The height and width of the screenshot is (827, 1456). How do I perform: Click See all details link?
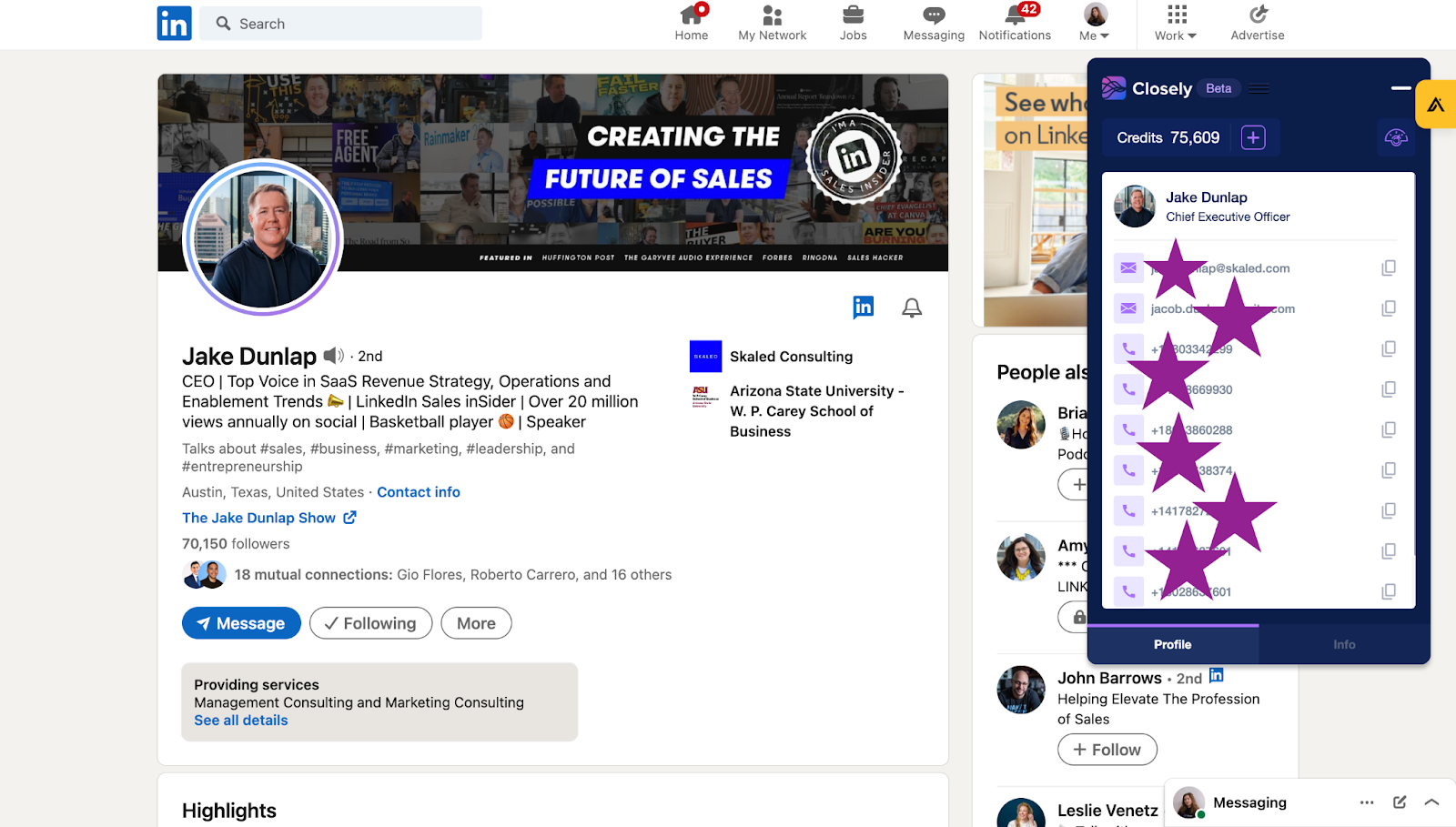pos(241,720)
